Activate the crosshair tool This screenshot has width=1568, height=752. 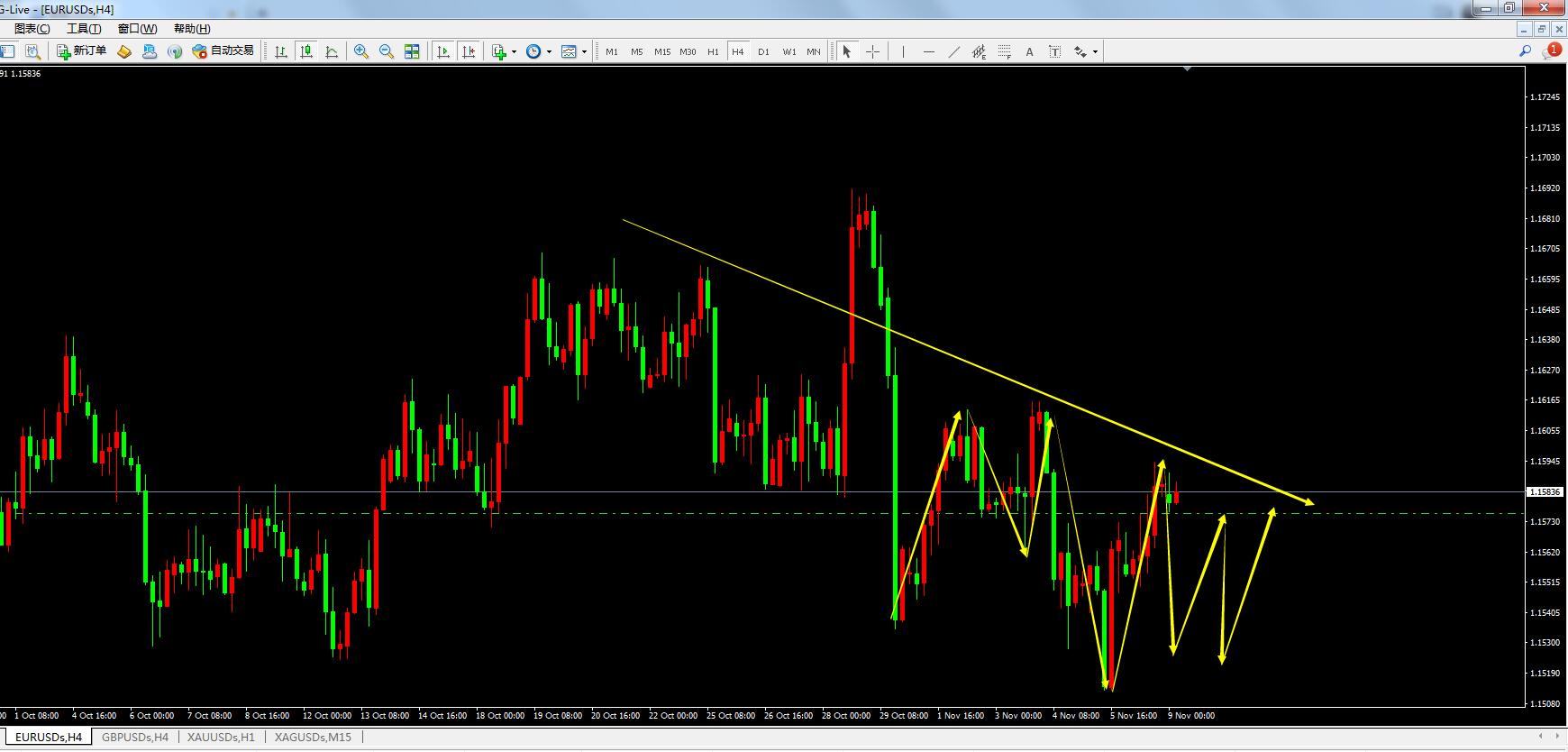872,51
